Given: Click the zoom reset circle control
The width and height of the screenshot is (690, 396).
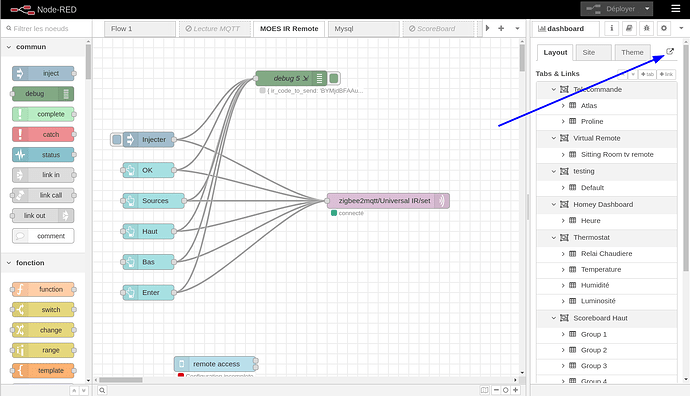Looking at the screenshot, I should [506, 390].
